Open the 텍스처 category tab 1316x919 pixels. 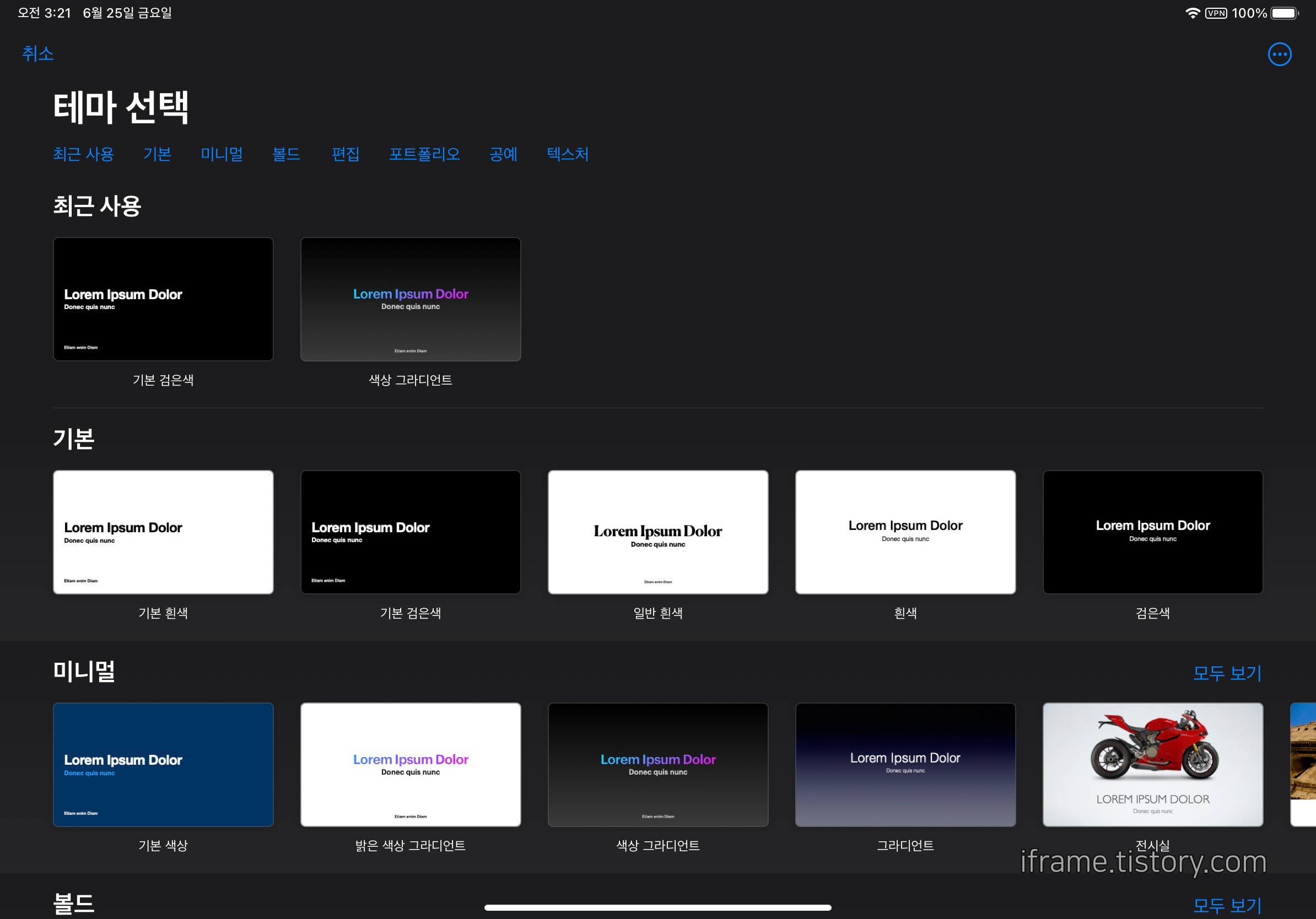pos(568,154)
